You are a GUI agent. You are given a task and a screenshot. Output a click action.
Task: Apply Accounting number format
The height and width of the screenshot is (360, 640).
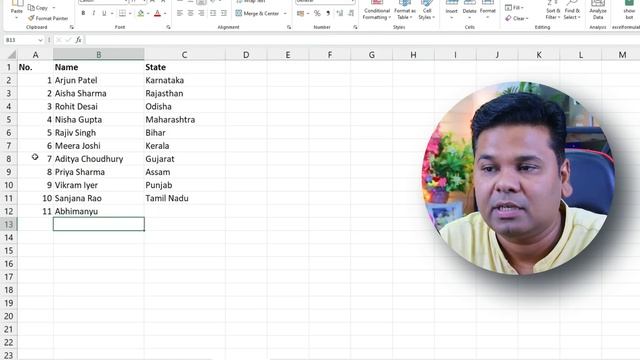[x=300, y=13]
